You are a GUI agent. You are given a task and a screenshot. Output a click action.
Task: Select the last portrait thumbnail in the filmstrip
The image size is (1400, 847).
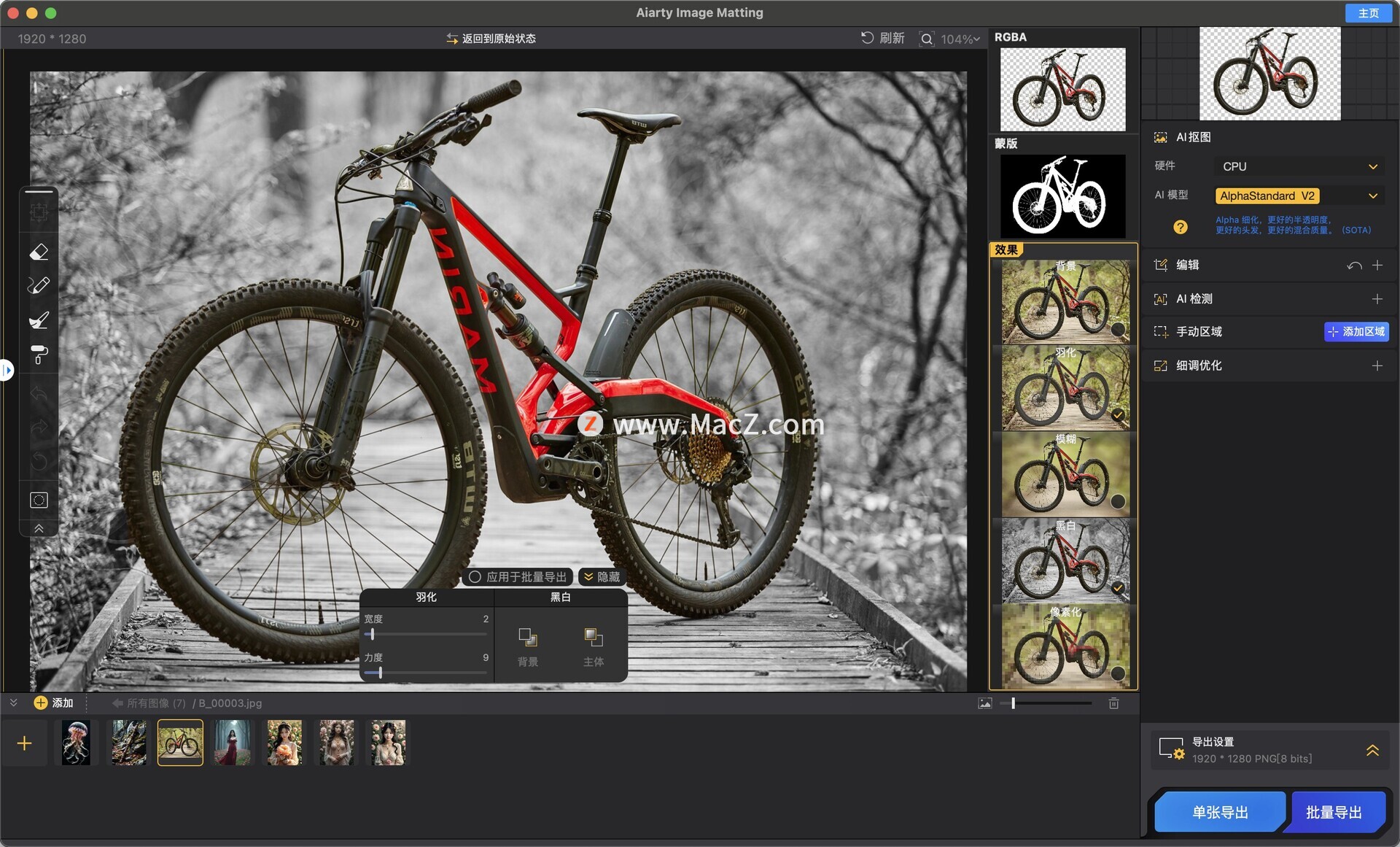coord(388,743)
